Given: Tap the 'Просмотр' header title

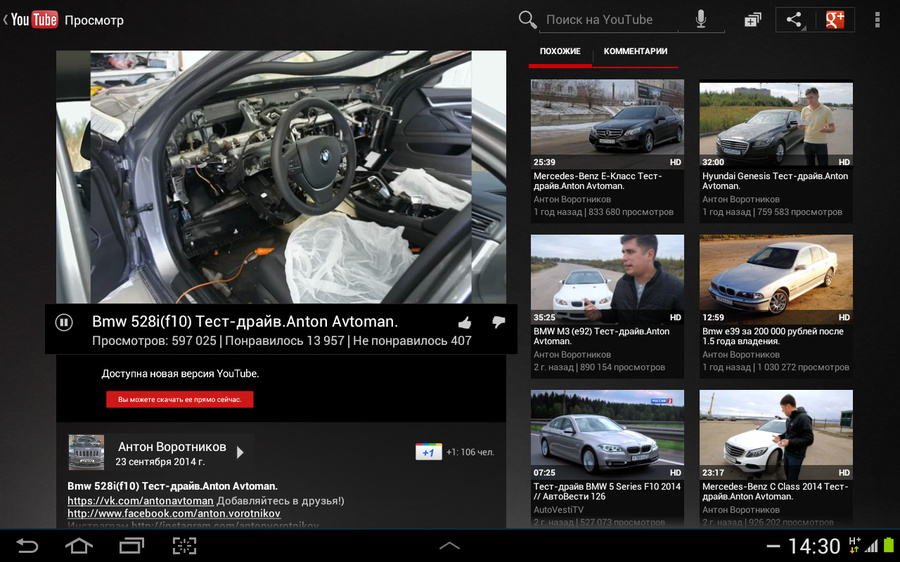Looking at the screenshot, I should pyautogui.click(x=94, y=20).
